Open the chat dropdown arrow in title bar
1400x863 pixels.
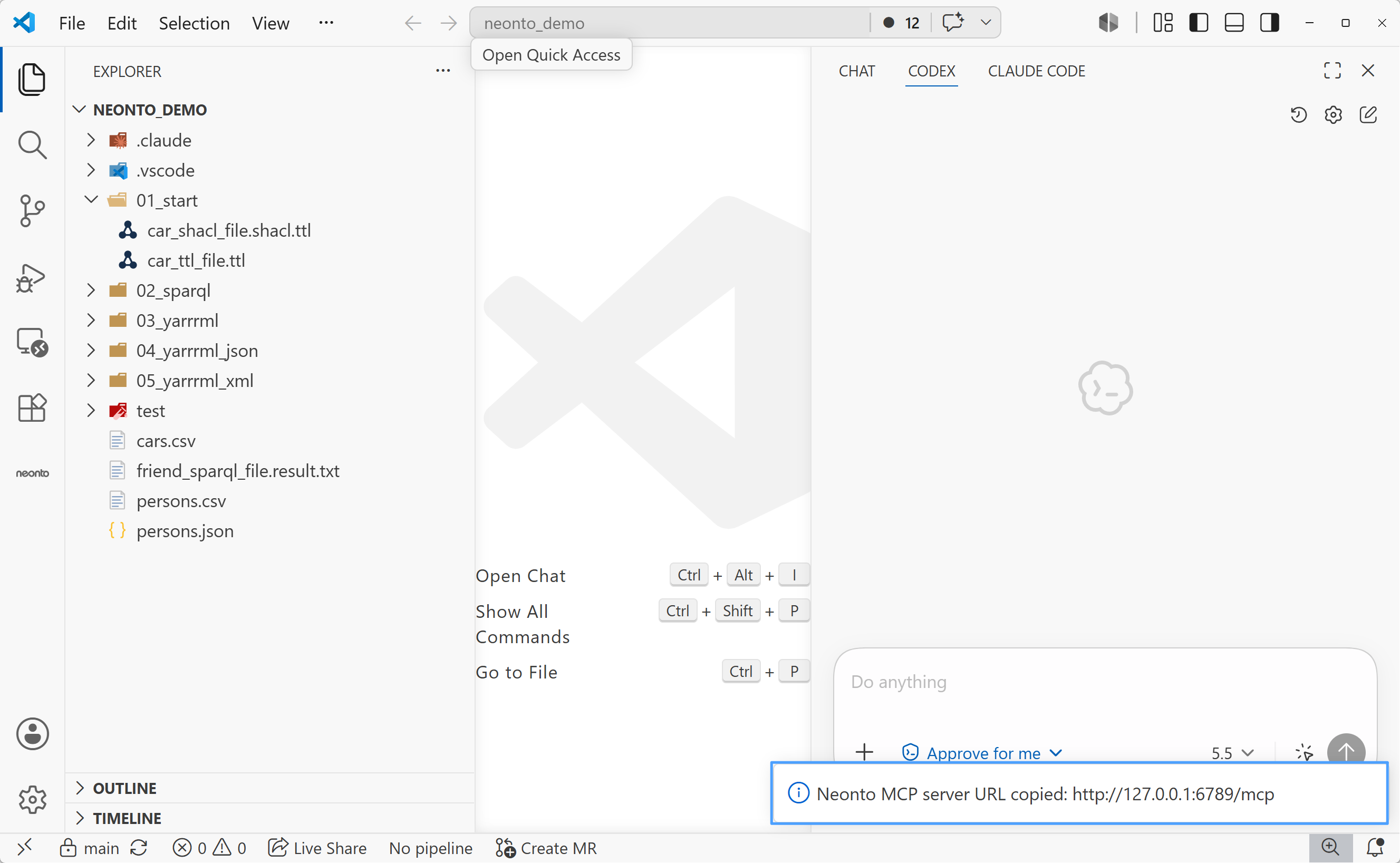point(985,23)
